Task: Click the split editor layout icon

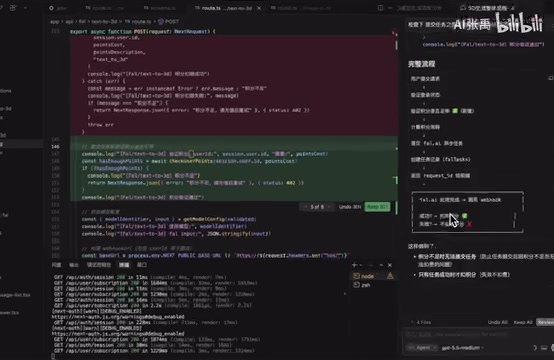Action: click(381, 7)
